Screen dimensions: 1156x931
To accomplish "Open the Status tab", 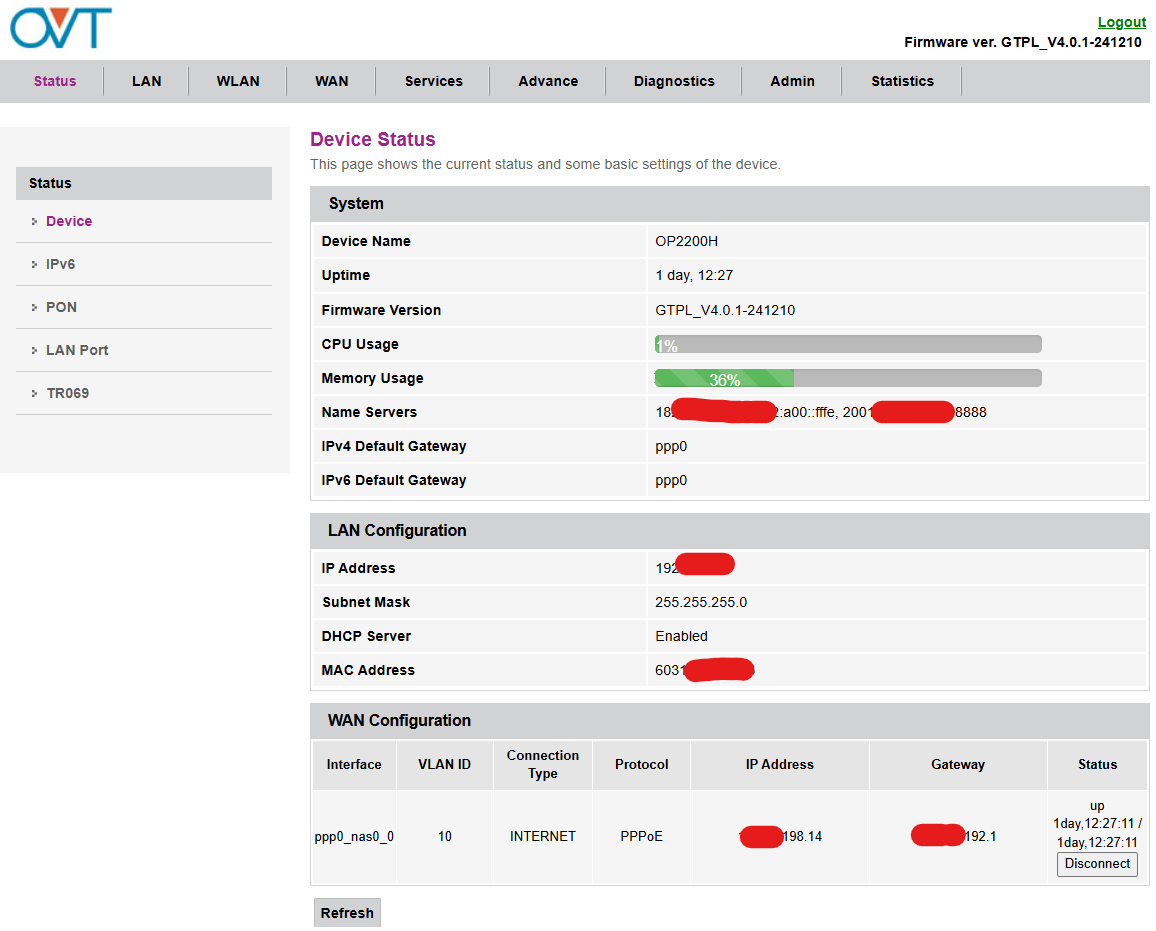I will [55, 81].
